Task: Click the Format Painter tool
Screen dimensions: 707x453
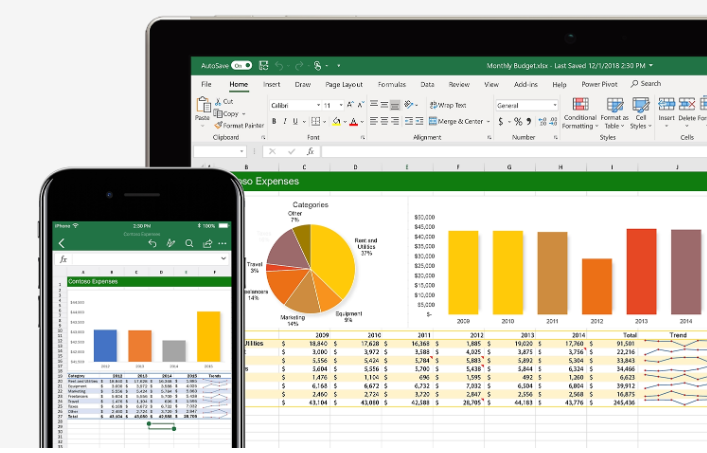Action: 242,126
